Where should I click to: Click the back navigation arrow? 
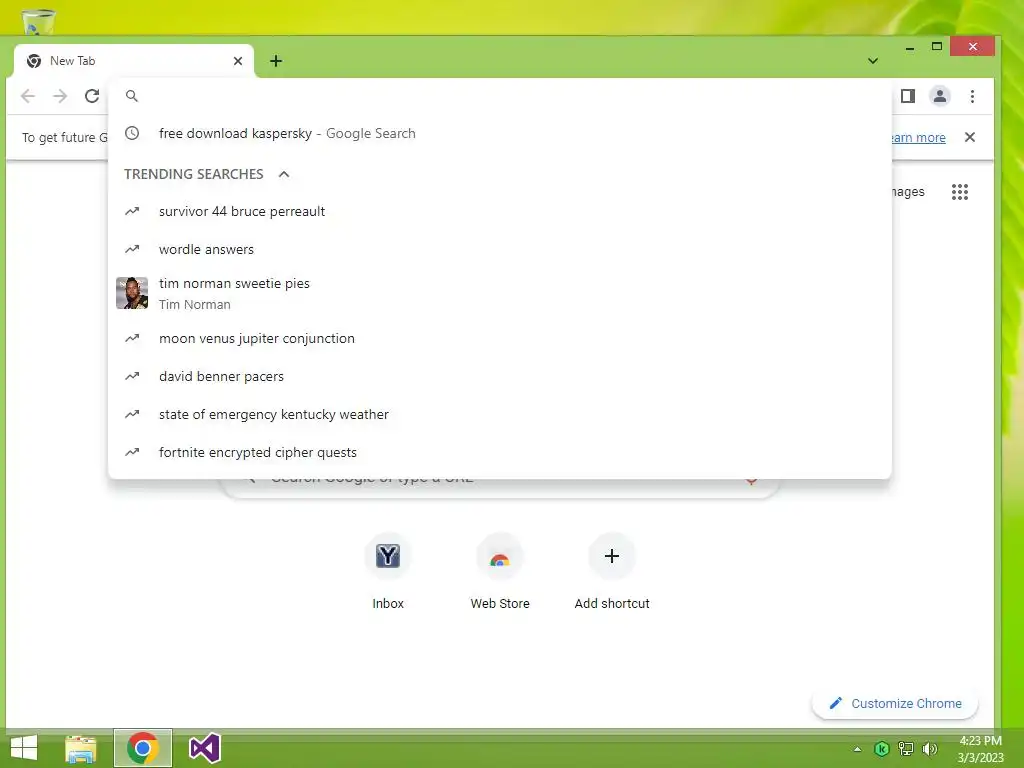click(x=28, y=96)
